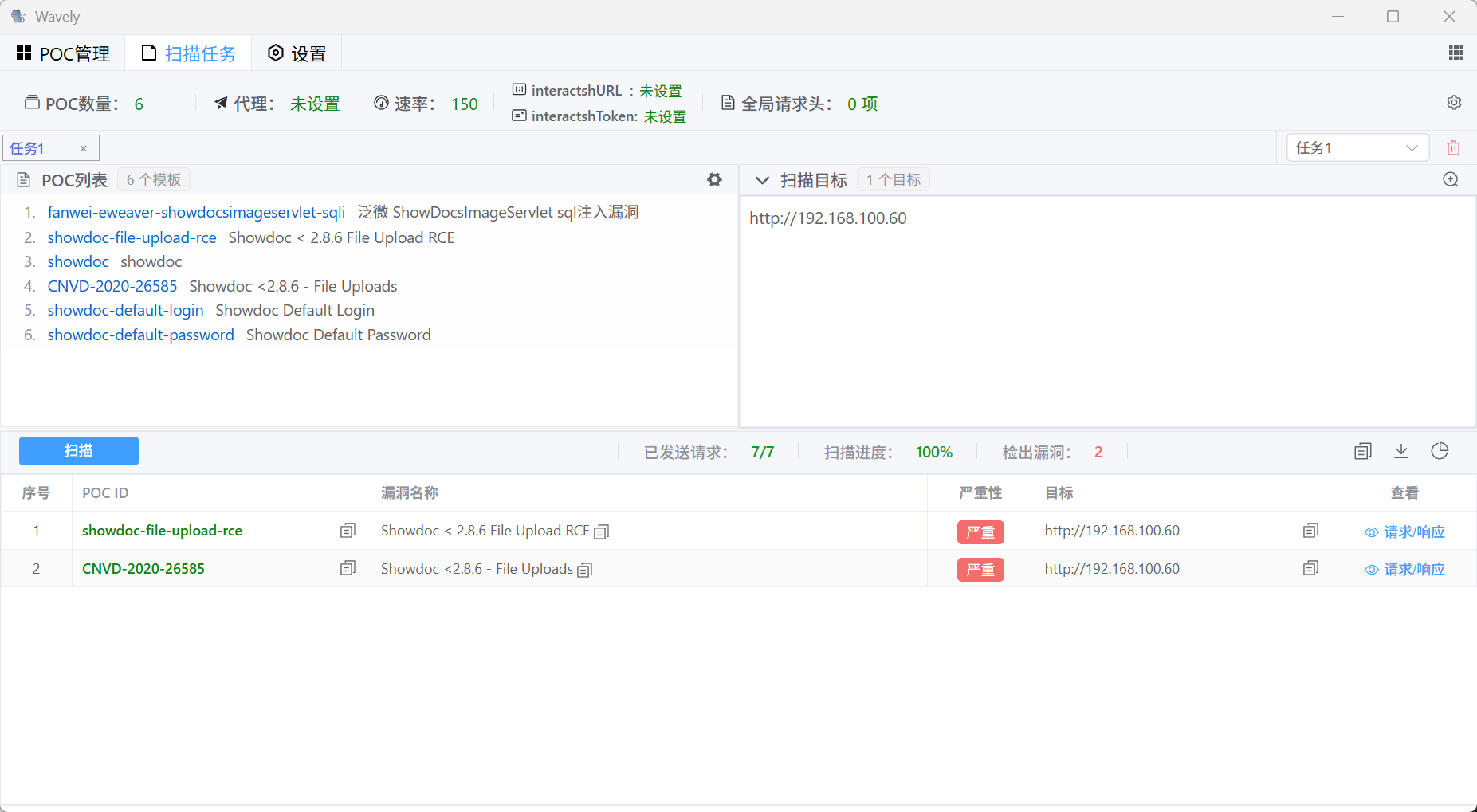Start scan with the 扫描 button
The width and height of the screenshot is (1477, 812).
79,451
